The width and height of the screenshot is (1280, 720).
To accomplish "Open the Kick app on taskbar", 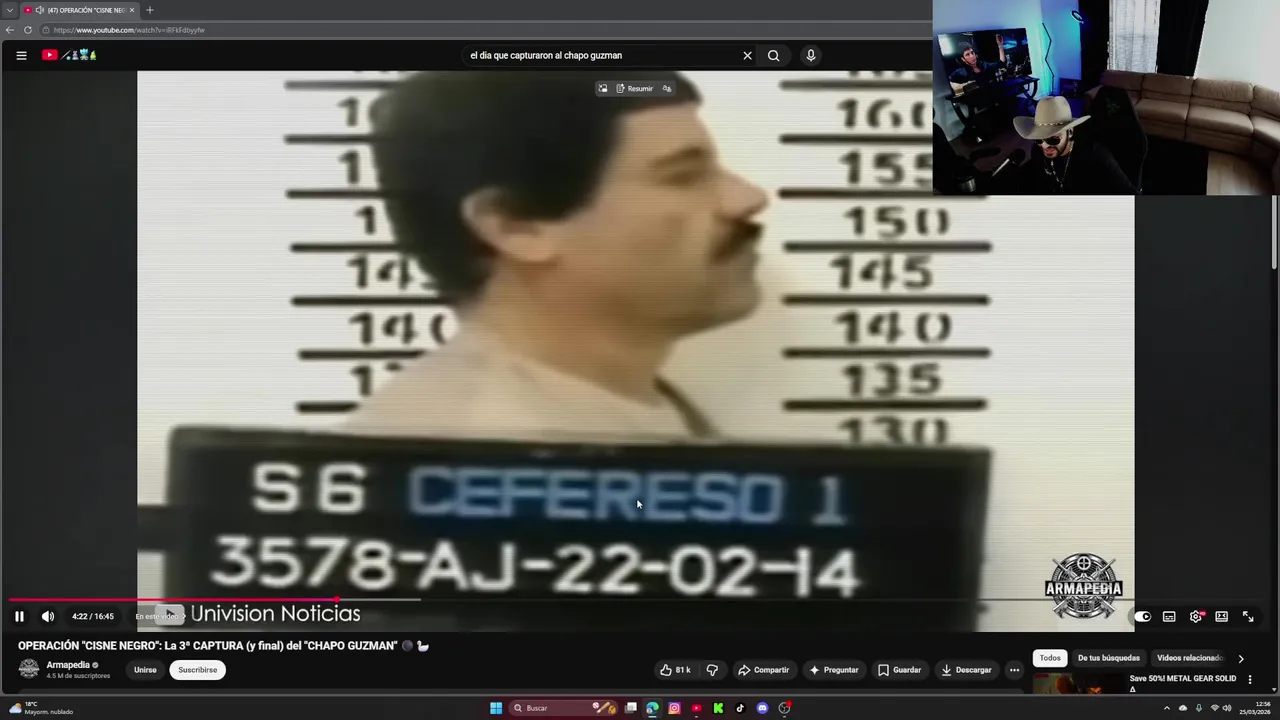I will [718, 708].
